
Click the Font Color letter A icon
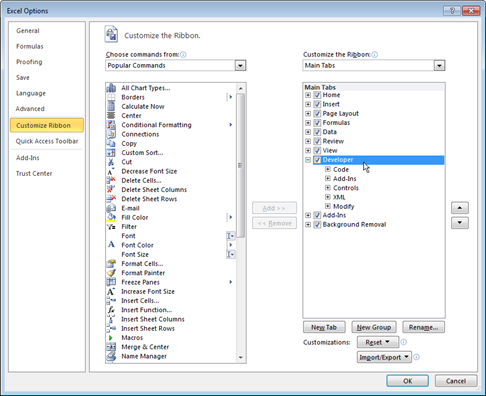111,245
